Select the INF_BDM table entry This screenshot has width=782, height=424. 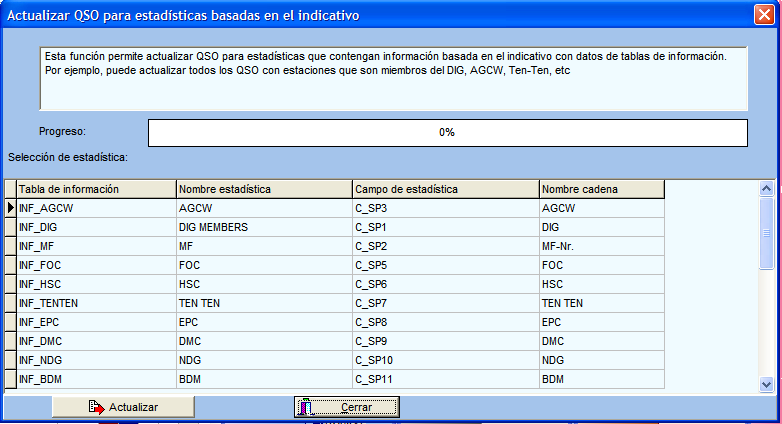tap(96, 379)
